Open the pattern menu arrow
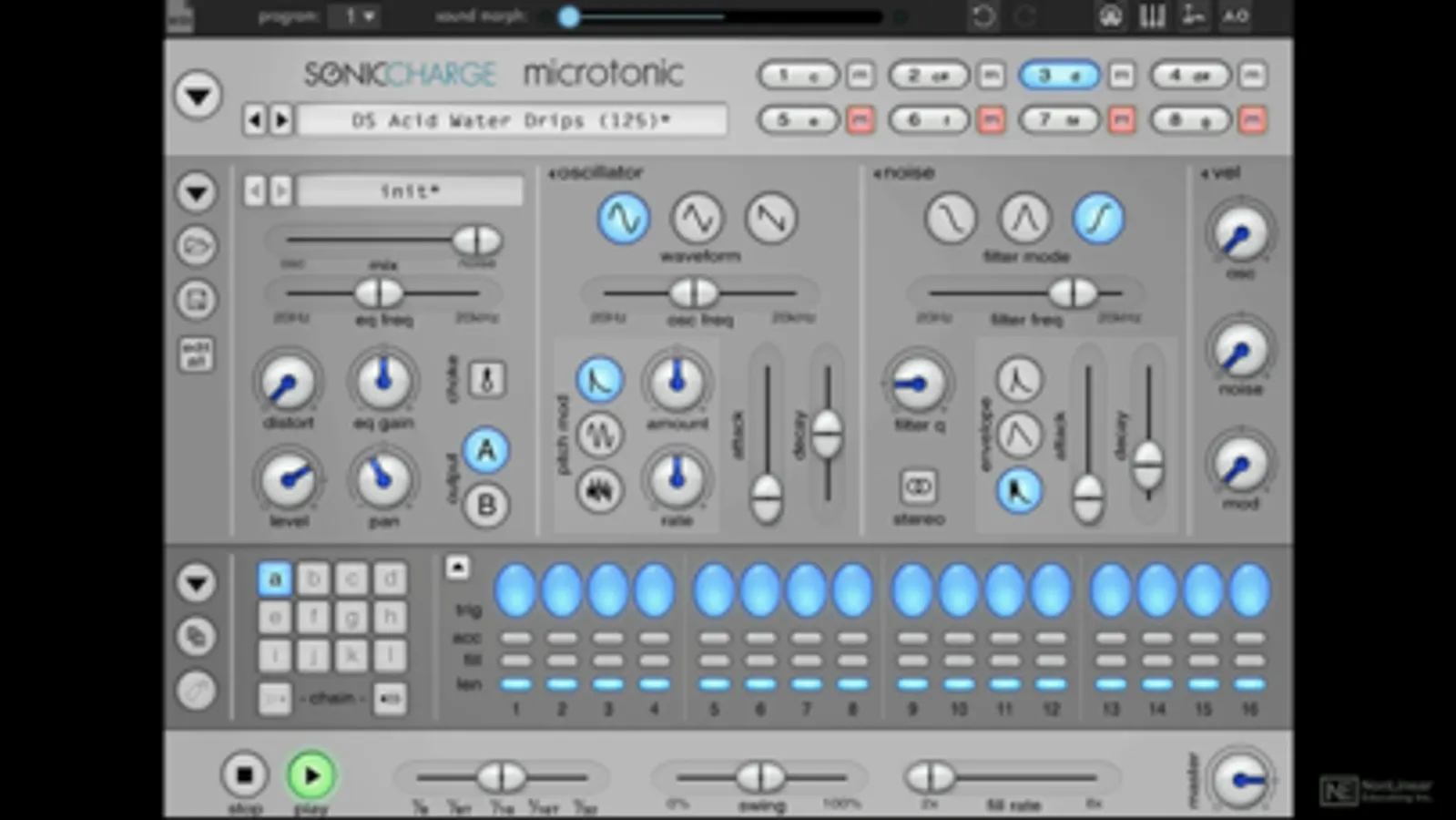Image resolution: width=1456 pixels, height=820 pixels. pyautogui.click(x=197, y=582)
